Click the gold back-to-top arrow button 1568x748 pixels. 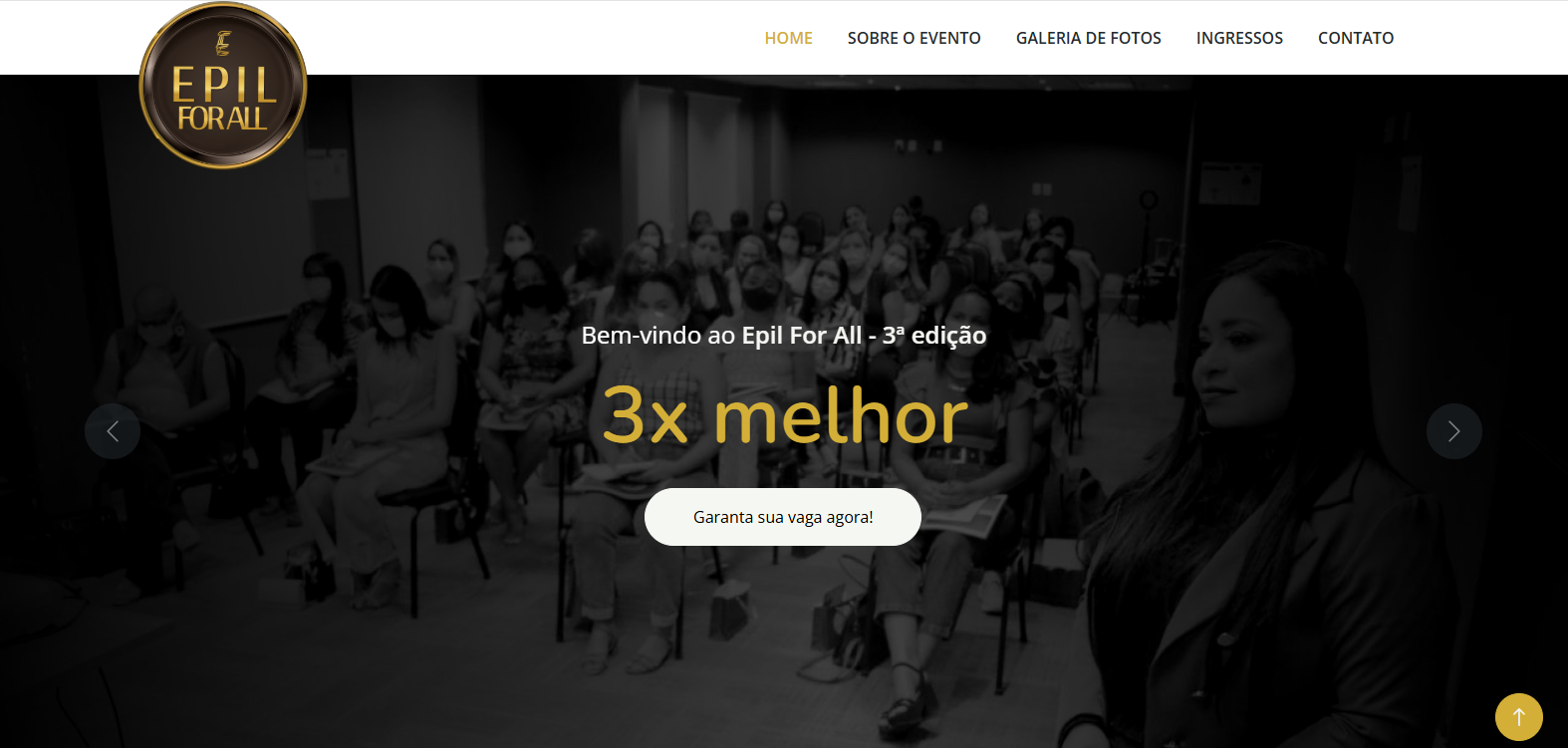point(1519,717)
